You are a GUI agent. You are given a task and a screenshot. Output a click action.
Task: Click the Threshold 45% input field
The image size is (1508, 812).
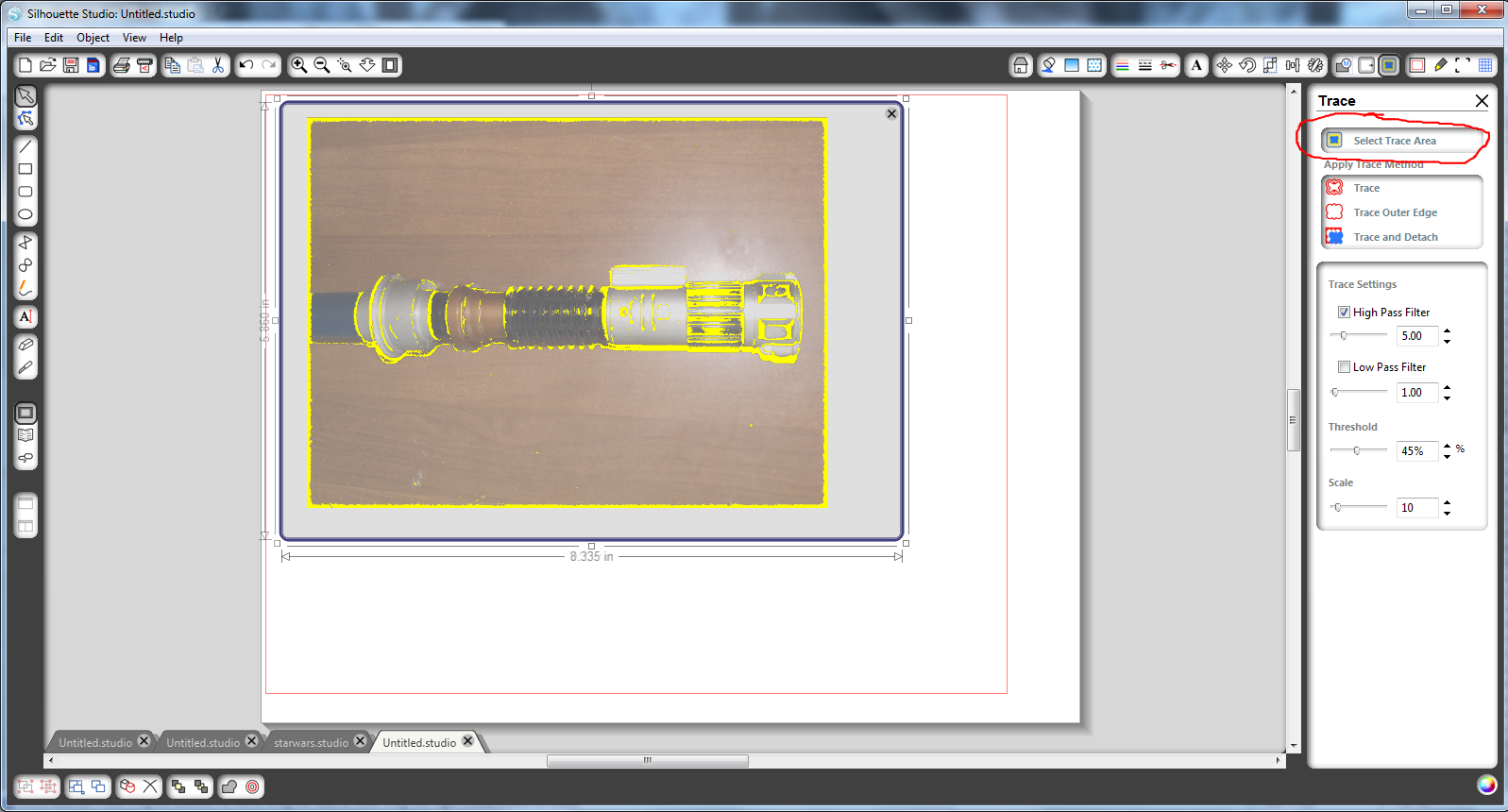pyautogui.click(x=1416, y=451)
